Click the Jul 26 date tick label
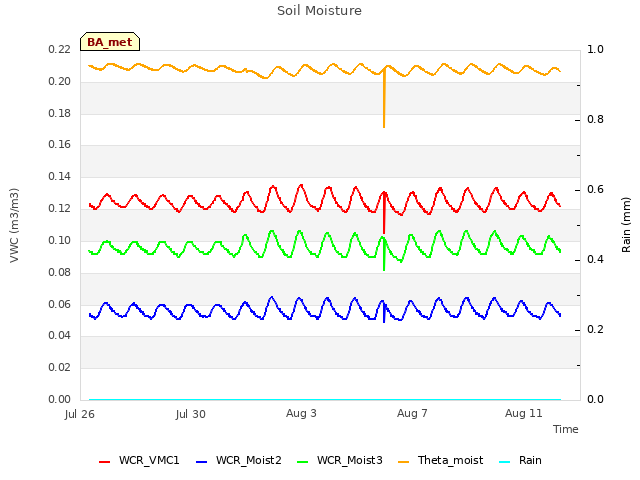 (x=80, y=414)
